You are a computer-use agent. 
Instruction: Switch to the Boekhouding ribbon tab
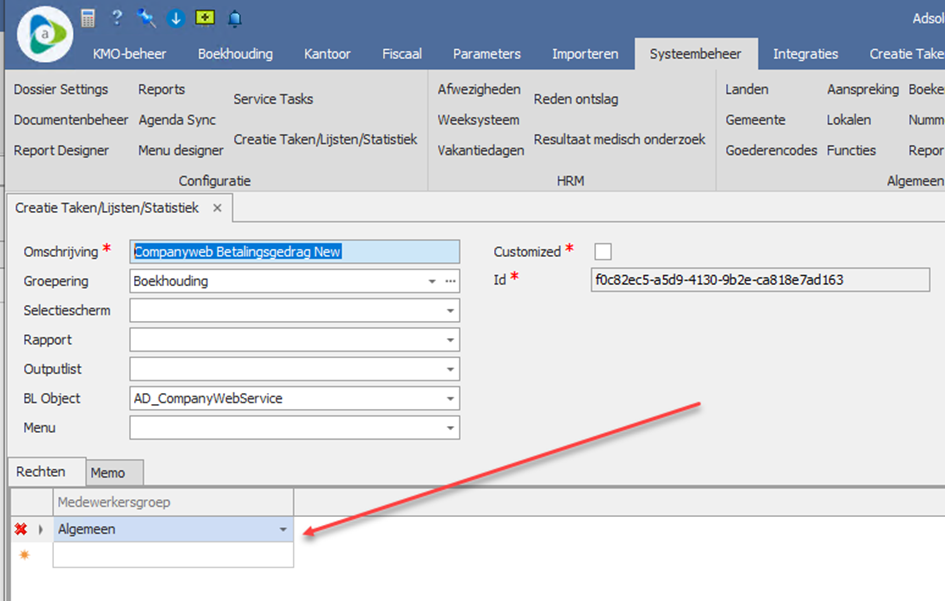[236, 54]
